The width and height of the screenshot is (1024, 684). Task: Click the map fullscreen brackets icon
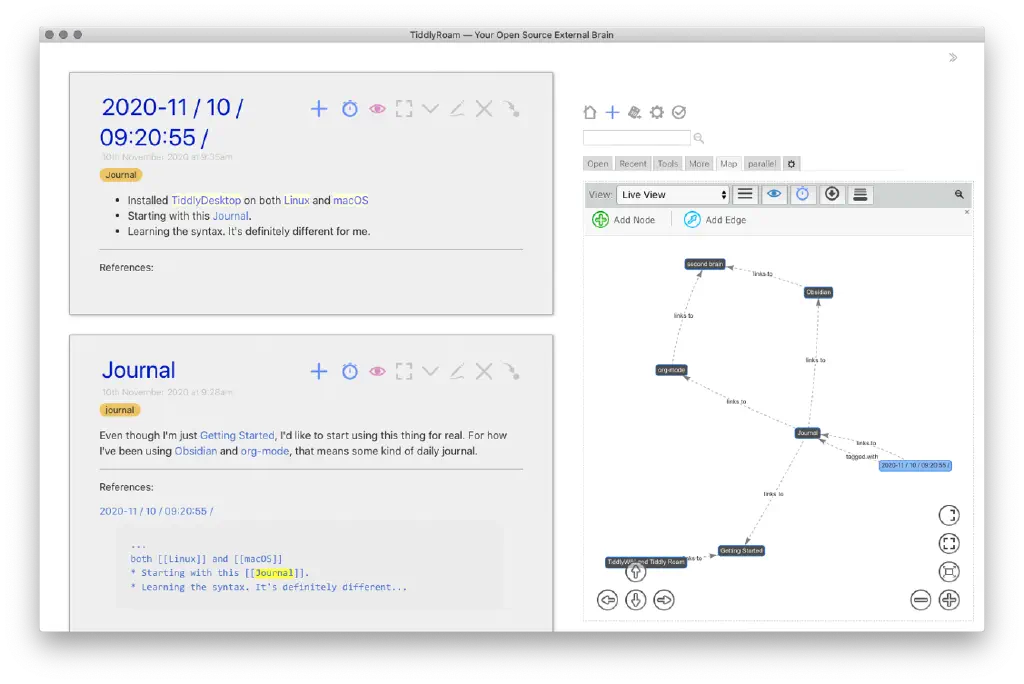pyautogui.click(x=949, y=544)
